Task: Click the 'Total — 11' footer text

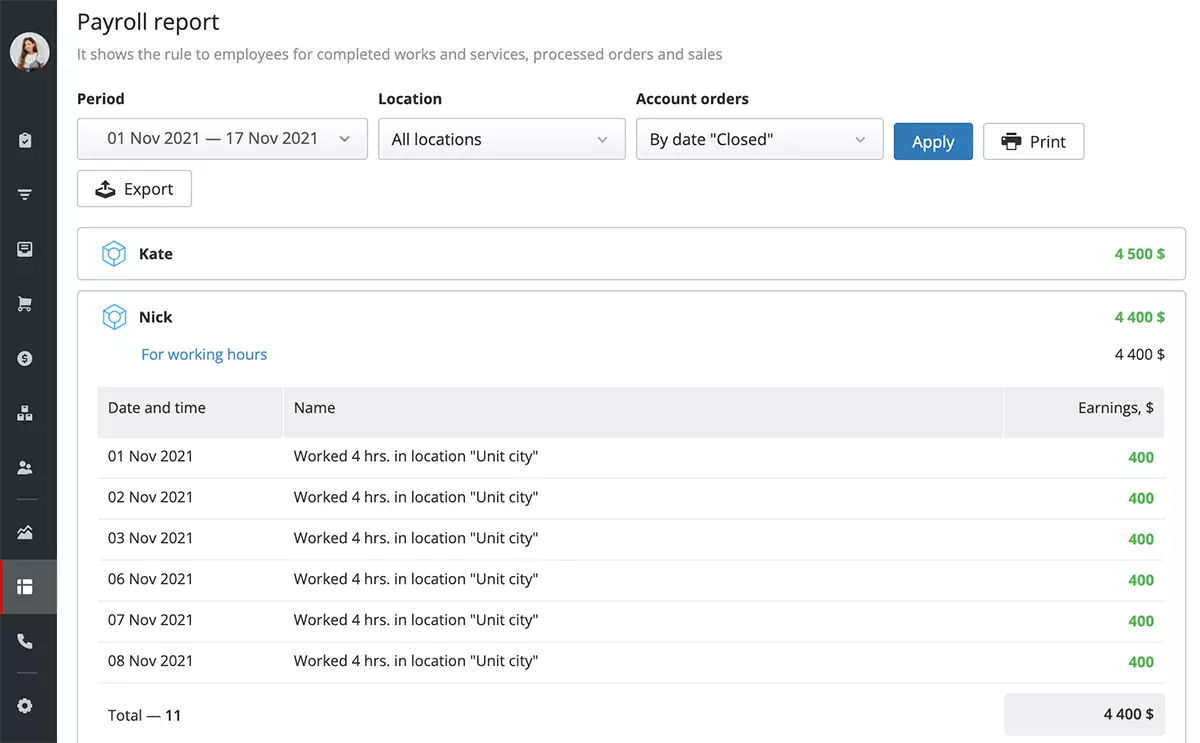Action: click(x=145, y=715)
